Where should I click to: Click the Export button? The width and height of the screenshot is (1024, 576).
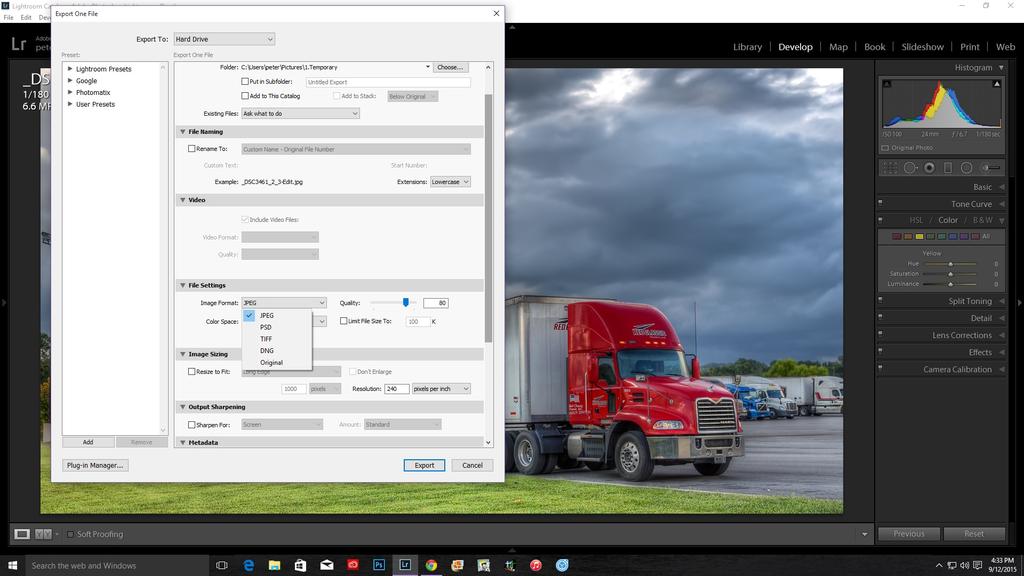(424, 465)
